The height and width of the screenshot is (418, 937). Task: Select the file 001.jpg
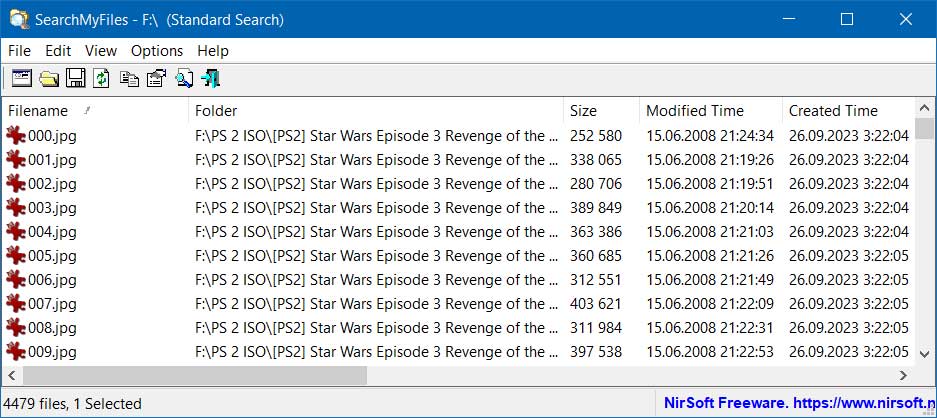click(x=53, y=160)
